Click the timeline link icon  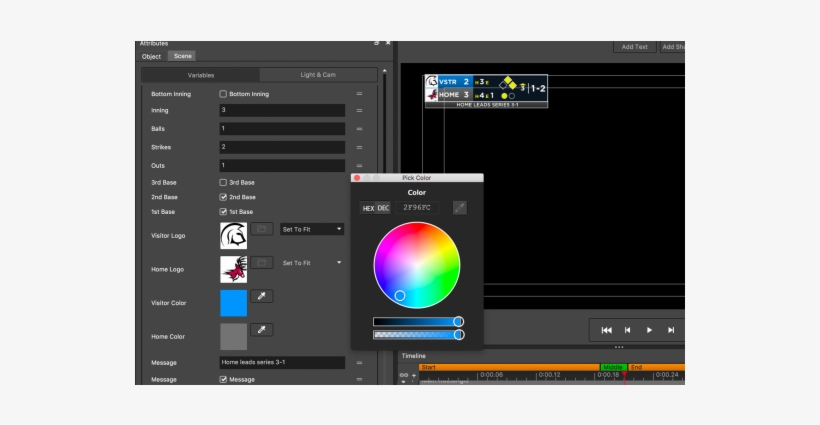(x=404, y=375)
